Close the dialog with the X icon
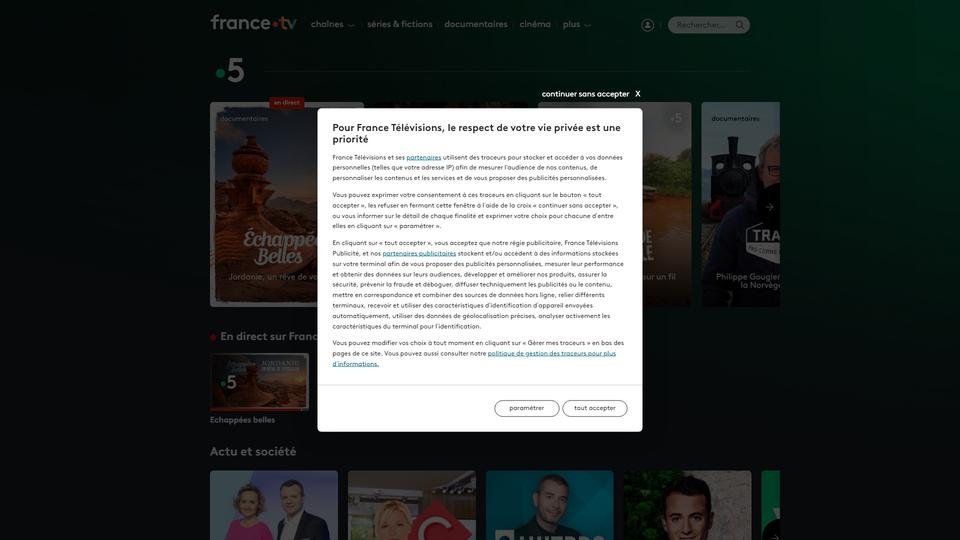960x540 pixels. (x=637, y=94)
